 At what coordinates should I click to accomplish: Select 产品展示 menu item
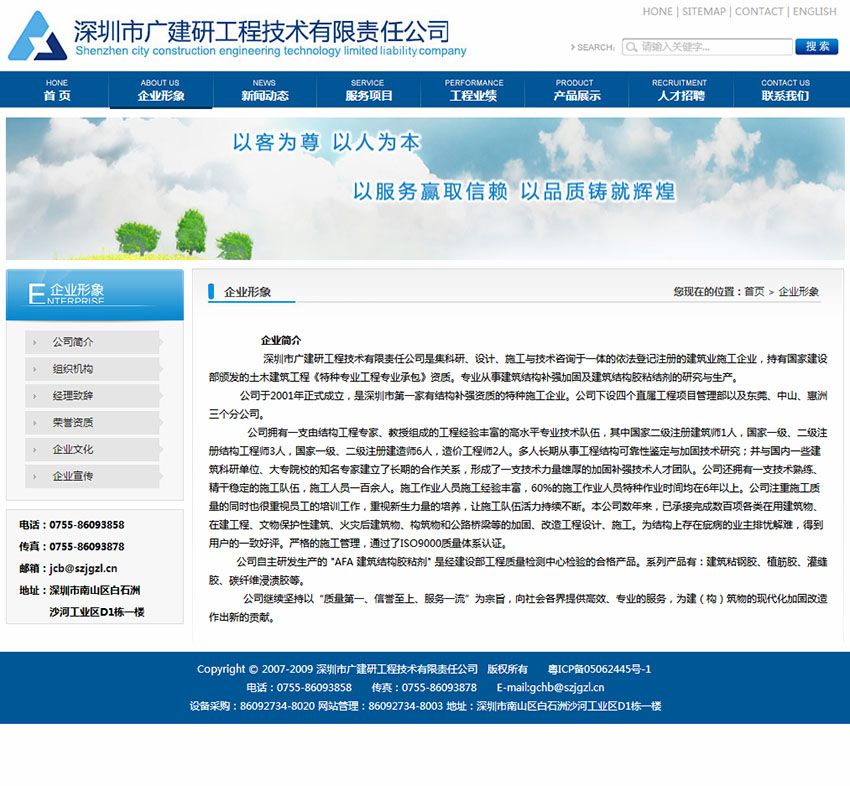(577, 90)
